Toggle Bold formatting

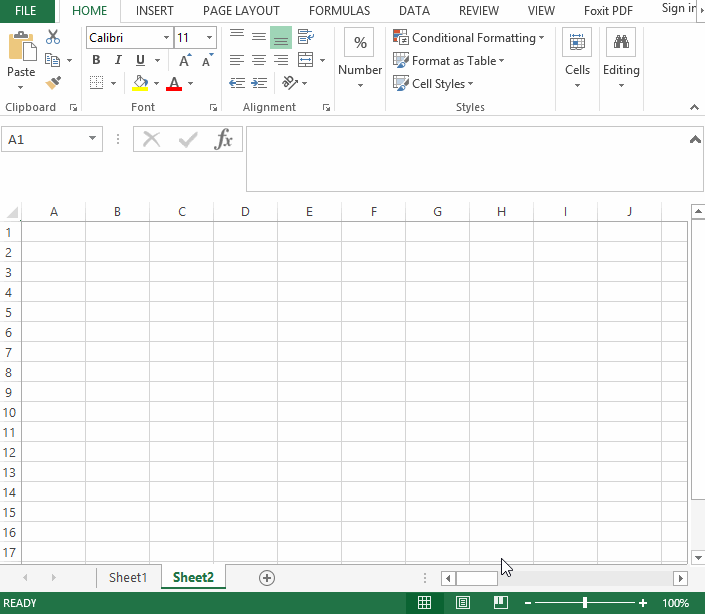tap(96, 60)
